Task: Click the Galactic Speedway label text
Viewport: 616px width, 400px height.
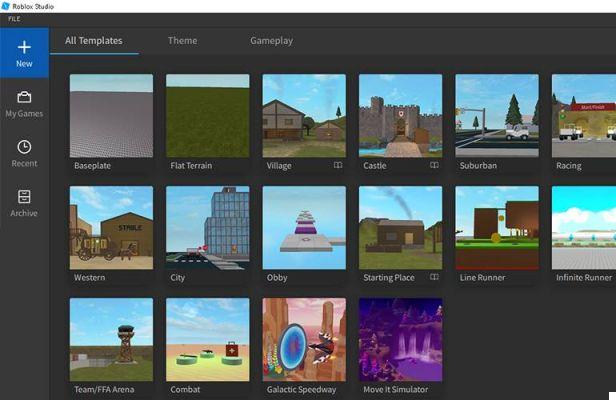Action: coord(301,390)
